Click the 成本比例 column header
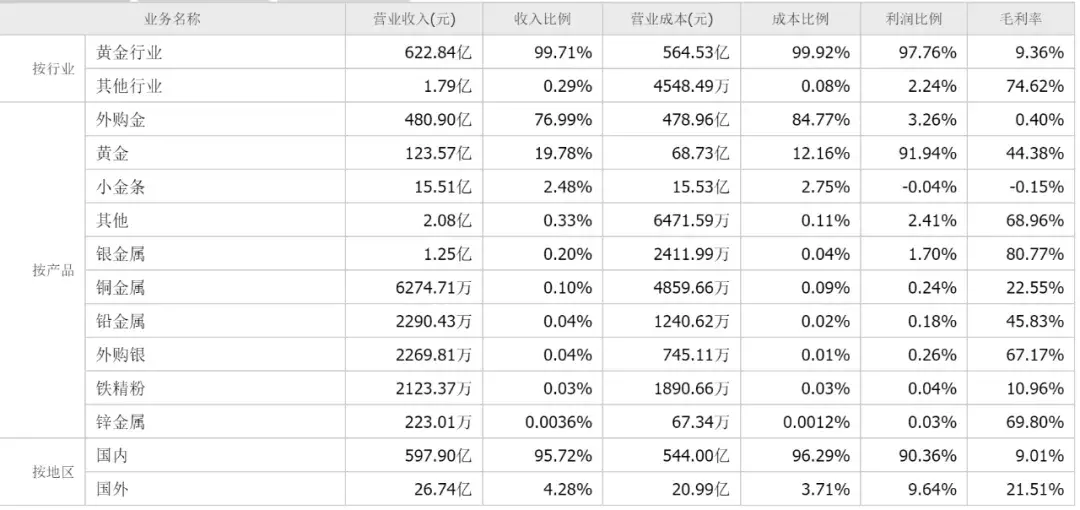Image resolution: width=1080 pixels, height=510 pixels. 800,19
